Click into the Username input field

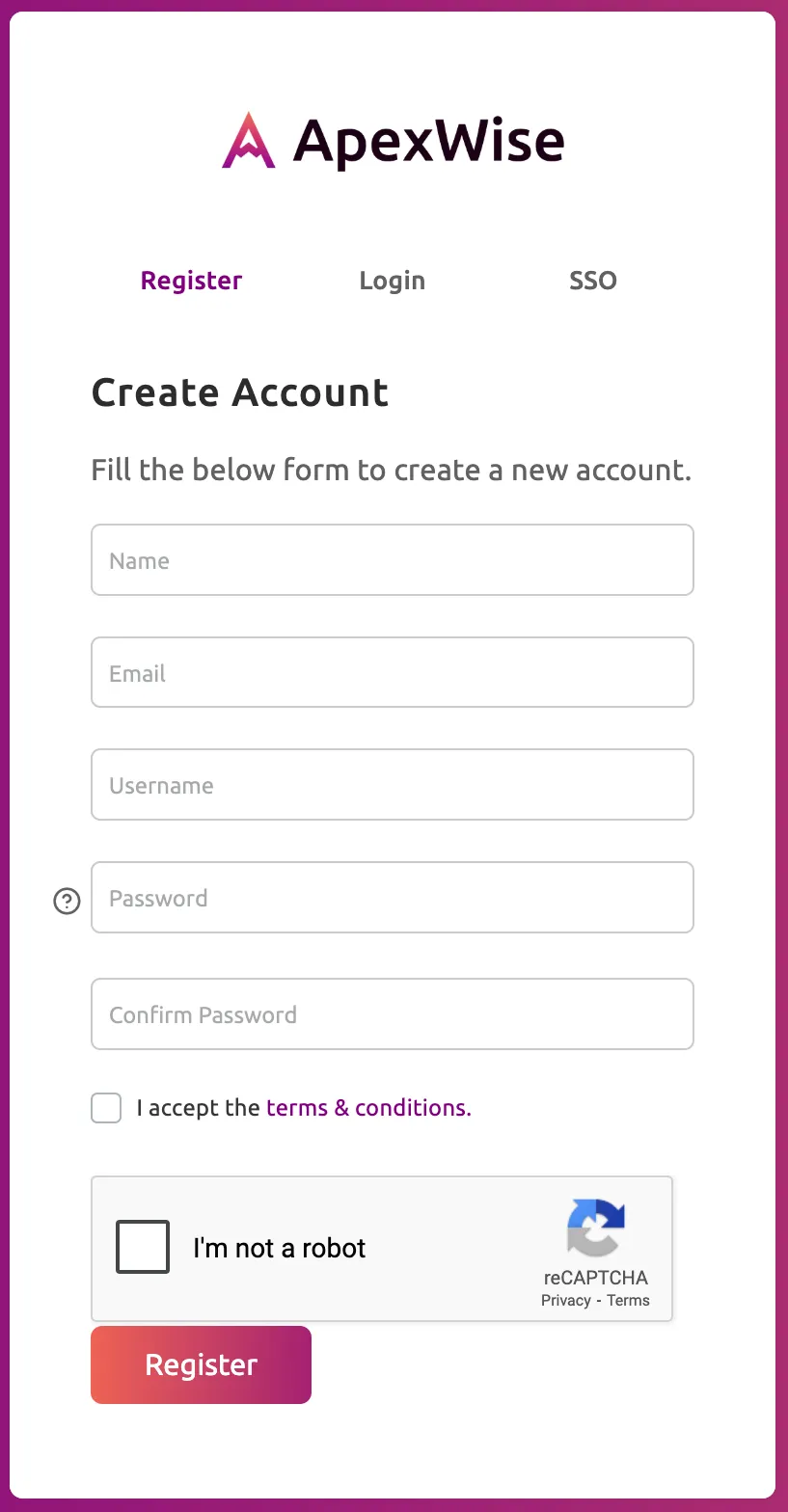click(392, 784)
